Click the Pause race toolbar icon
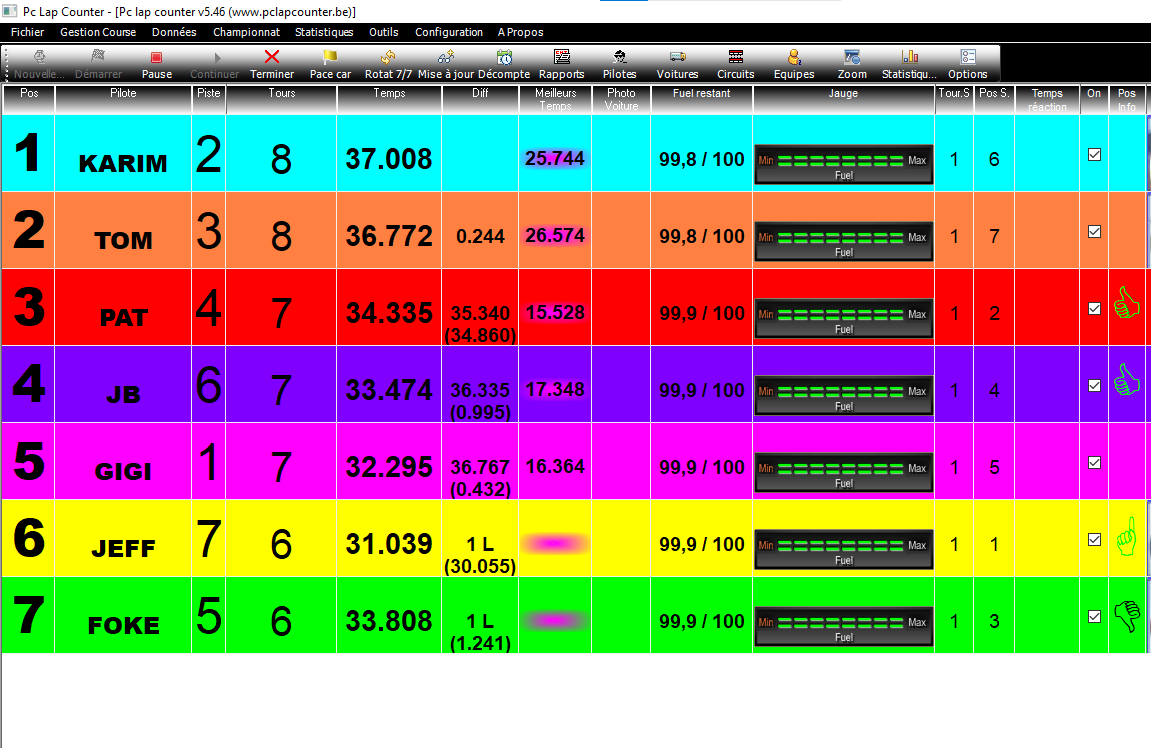The width and height of the screenshot is (1151, 748). click(x=156, y=58)
